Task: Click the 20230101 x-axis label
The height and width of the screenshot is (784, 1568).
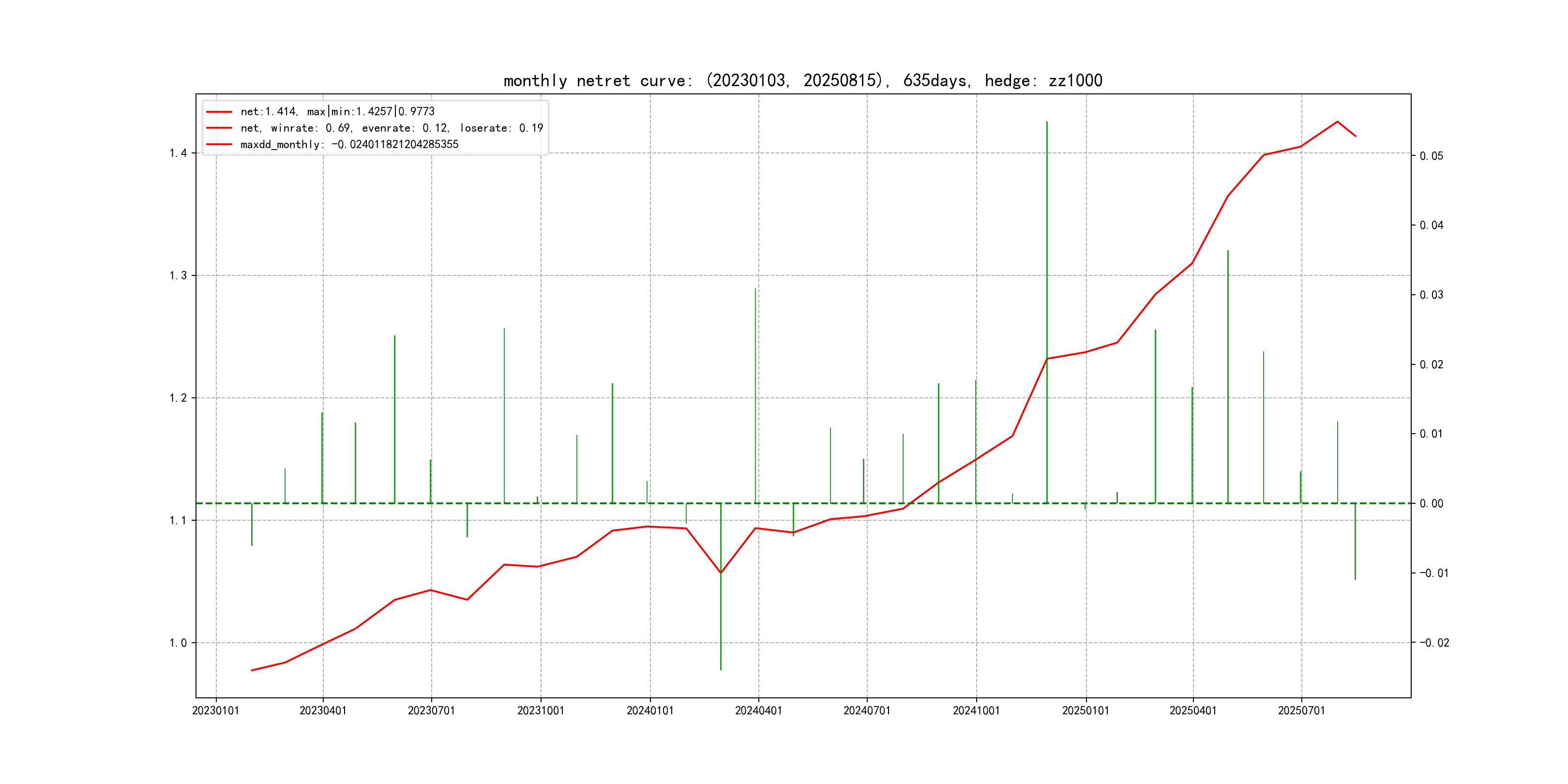Action: coord(215,710)
